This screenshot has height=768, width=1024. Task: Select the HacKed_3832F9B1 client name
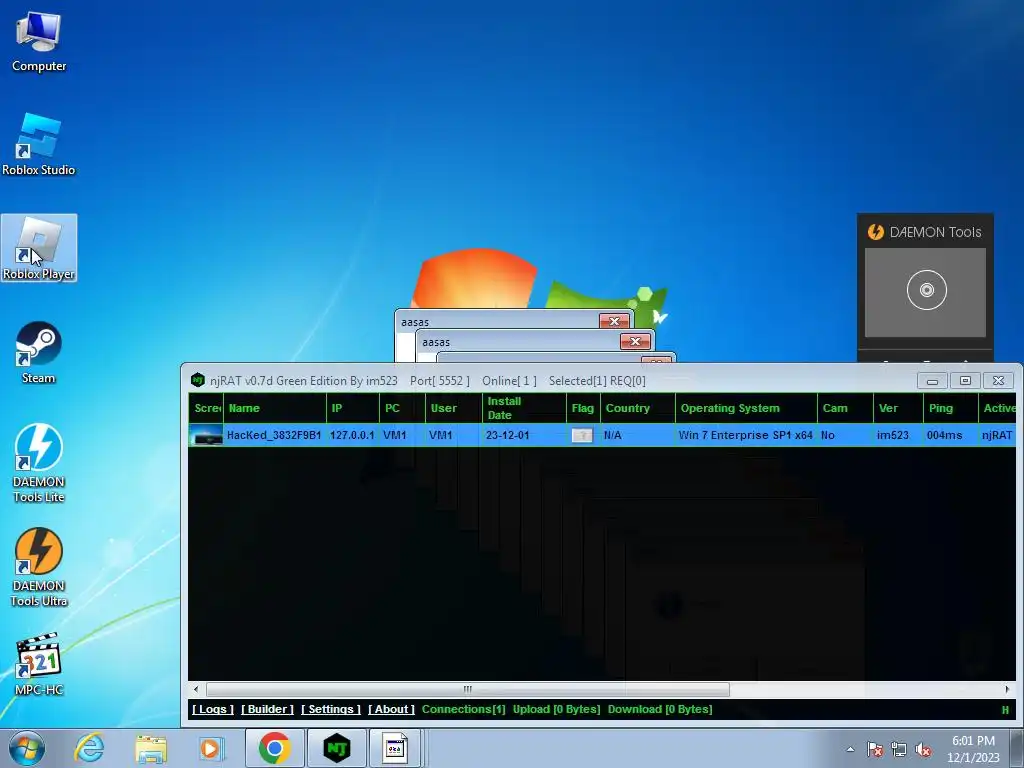click(x=274, y=435)
